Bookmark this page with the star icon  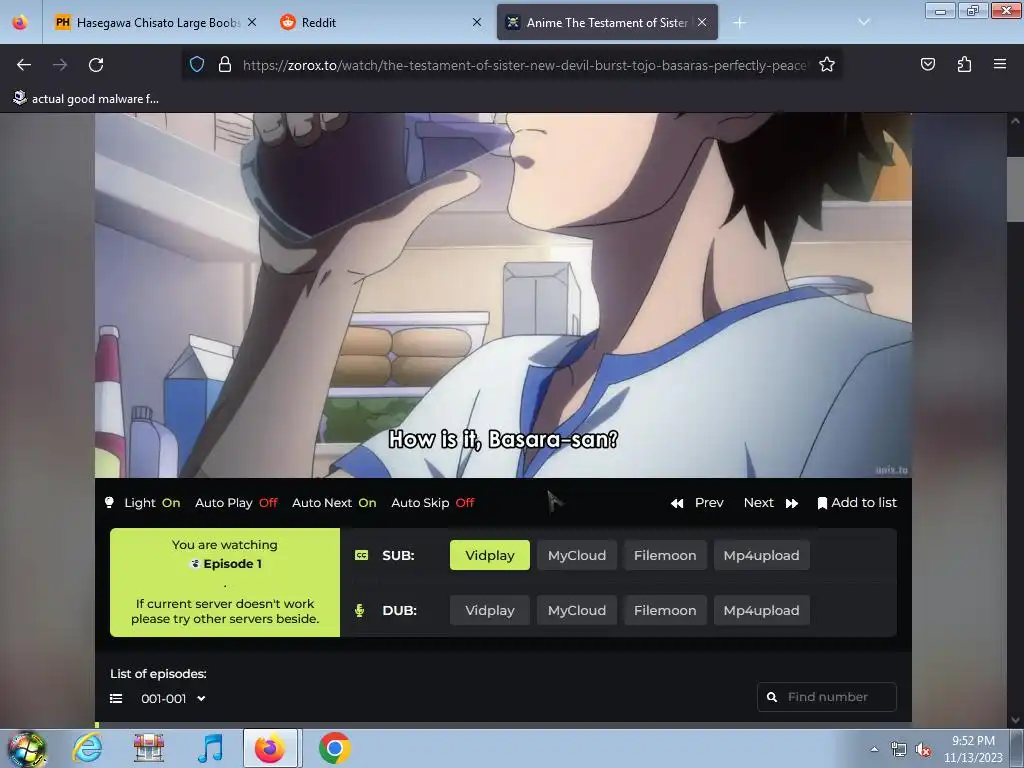[827, 65]
